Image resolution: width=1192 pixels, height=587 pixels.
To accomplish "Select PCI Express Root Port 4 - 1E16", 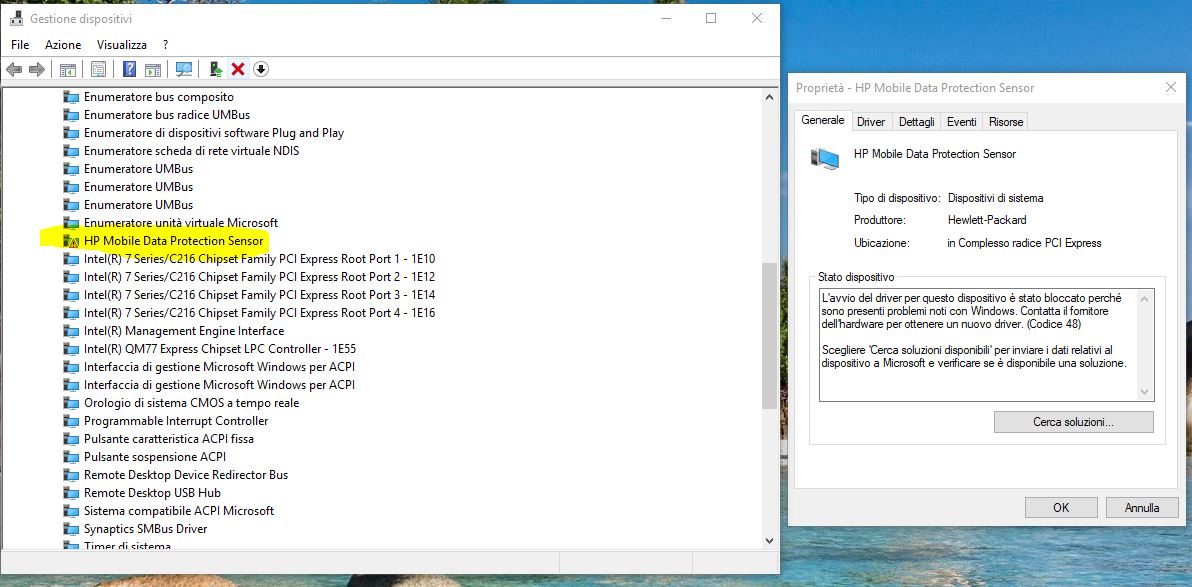I will pyautogui.click(x=259, y=313).
